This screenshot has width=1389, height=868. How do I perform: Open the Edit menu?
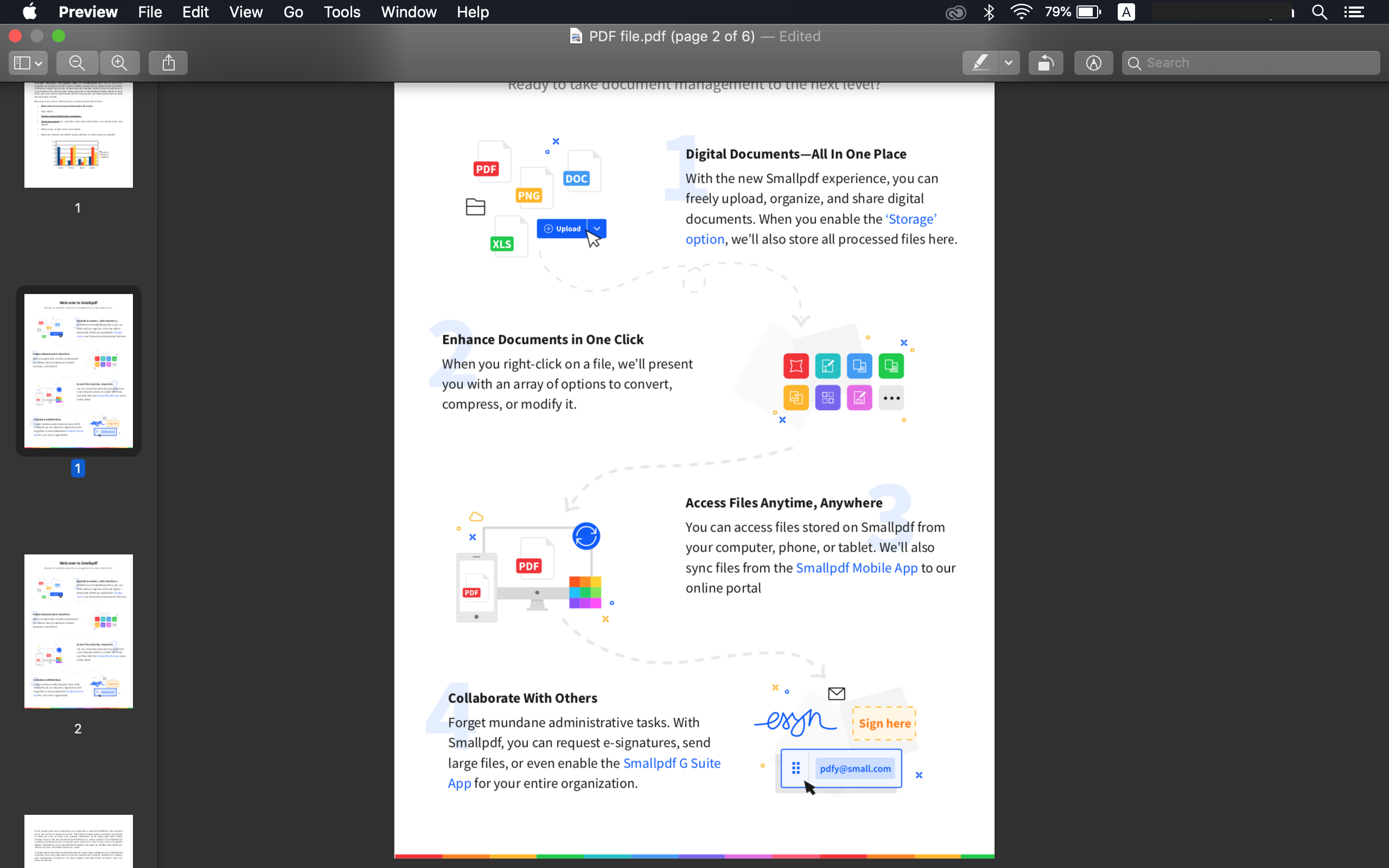click(x=195, y=11)
